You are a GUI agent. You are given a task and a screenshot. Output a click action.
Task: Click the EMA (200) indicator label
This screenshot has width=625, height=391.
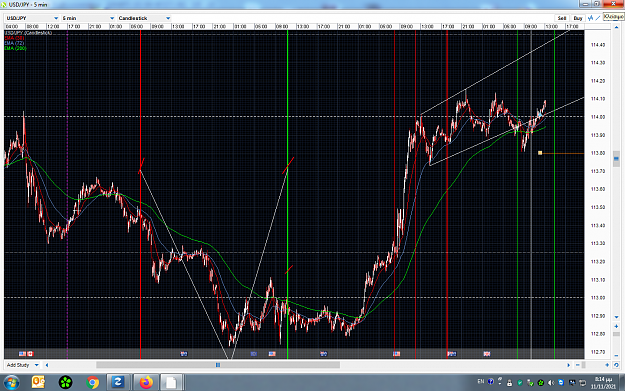pos(15,48)
